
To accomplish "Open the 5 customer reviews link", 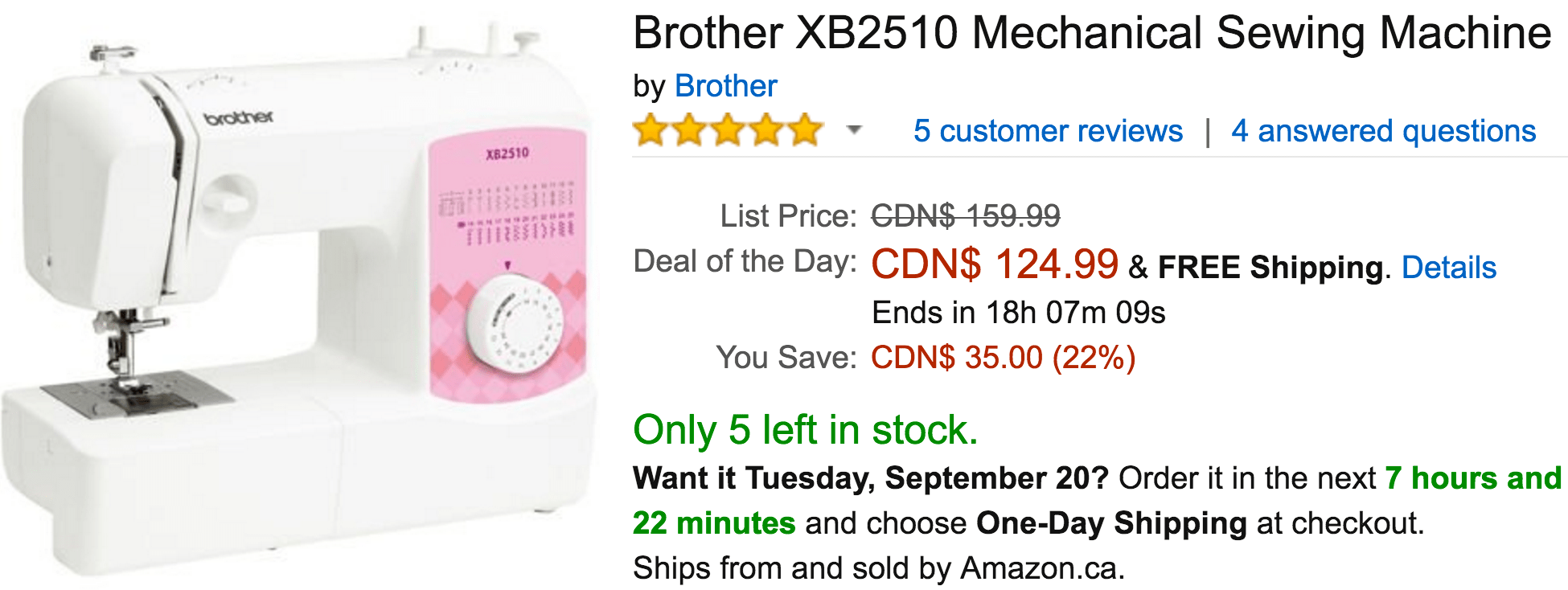I will (x=1048, y=131).
